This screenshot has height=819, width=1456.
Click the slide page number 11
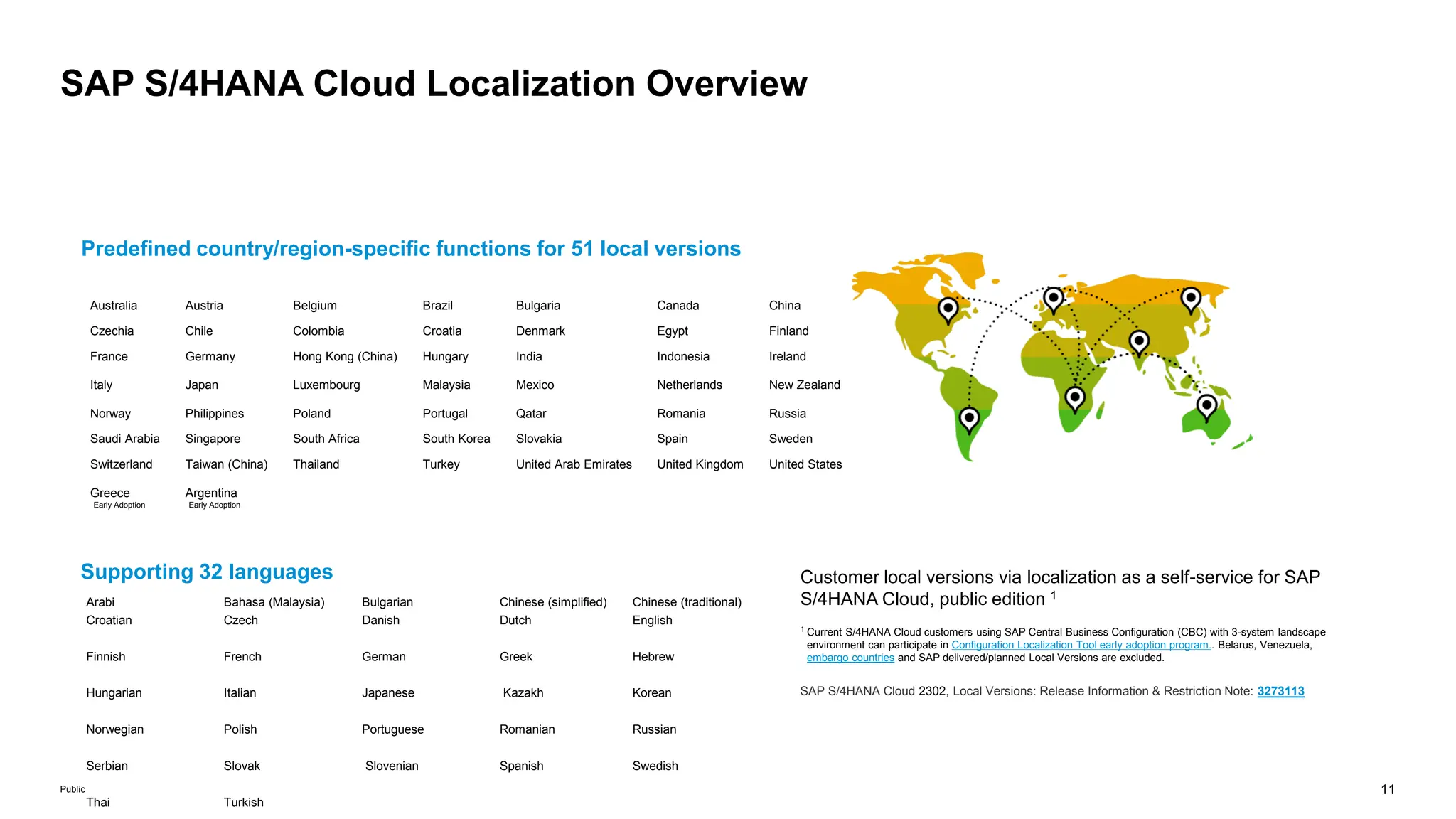pyautogui.click(x=1388, y=790)
